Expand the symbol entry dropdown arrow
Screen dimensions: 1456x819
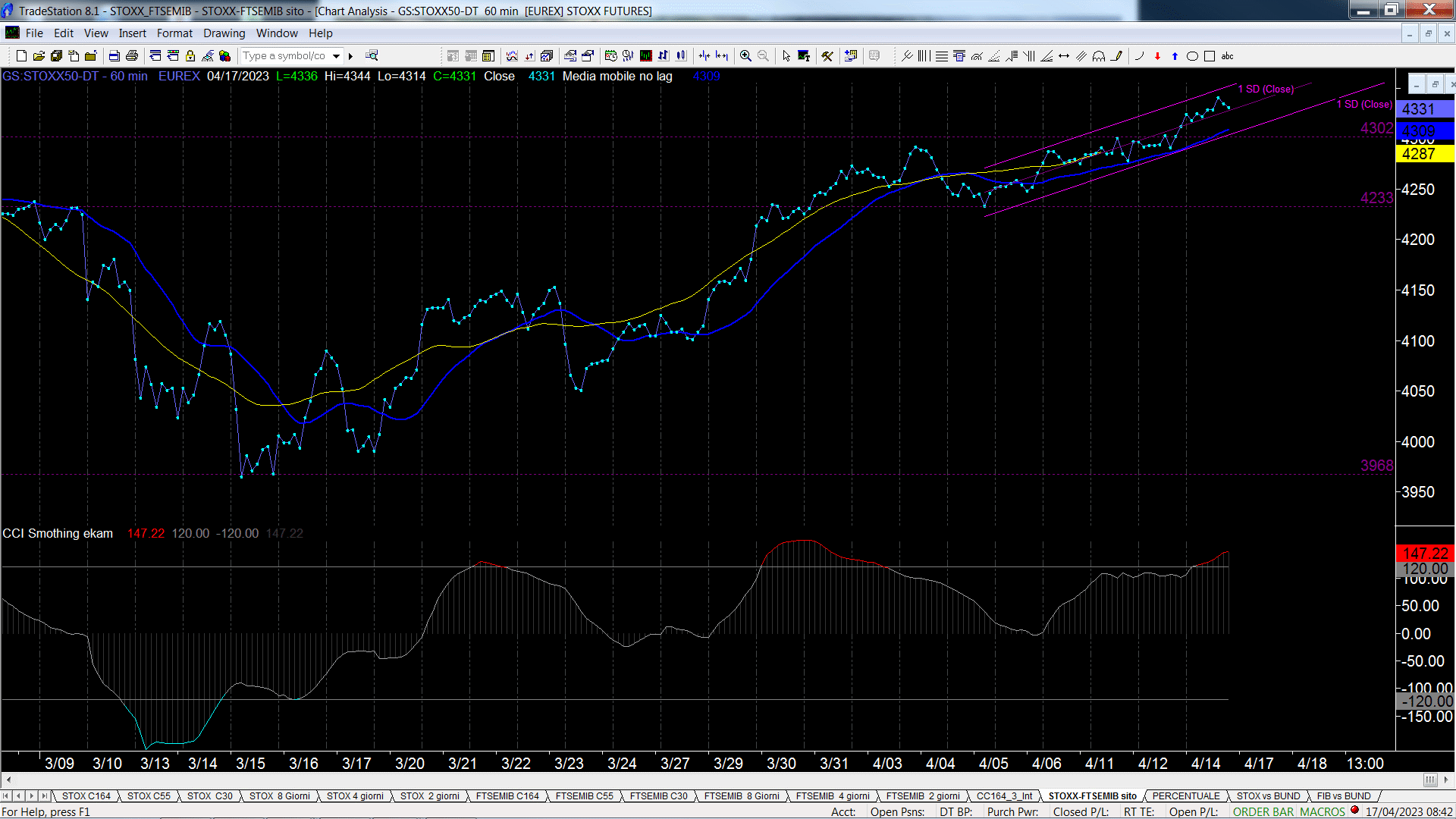pos(336,56)
